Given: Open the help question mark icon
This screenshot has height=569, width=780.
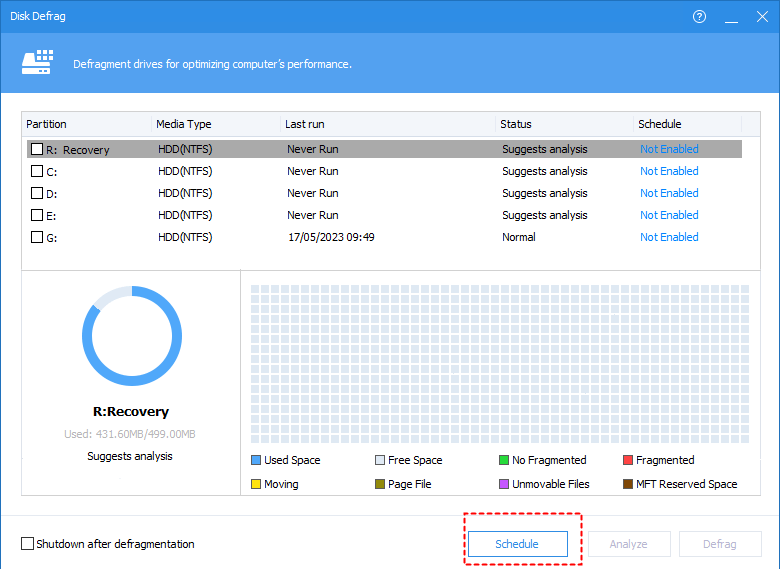Looking at the screenshot, I should 699,16.
